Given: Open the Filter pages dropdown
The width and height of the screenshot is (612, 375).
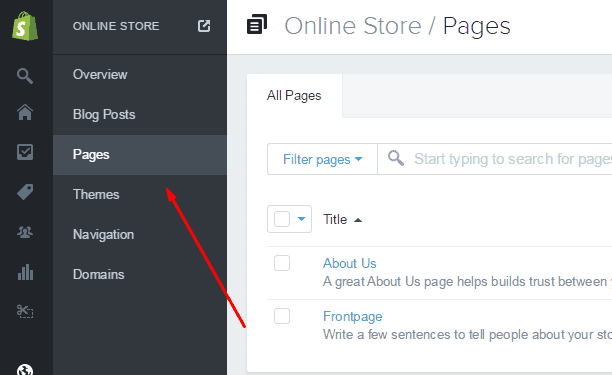Looking at the screenshot, I should point(322,159).
